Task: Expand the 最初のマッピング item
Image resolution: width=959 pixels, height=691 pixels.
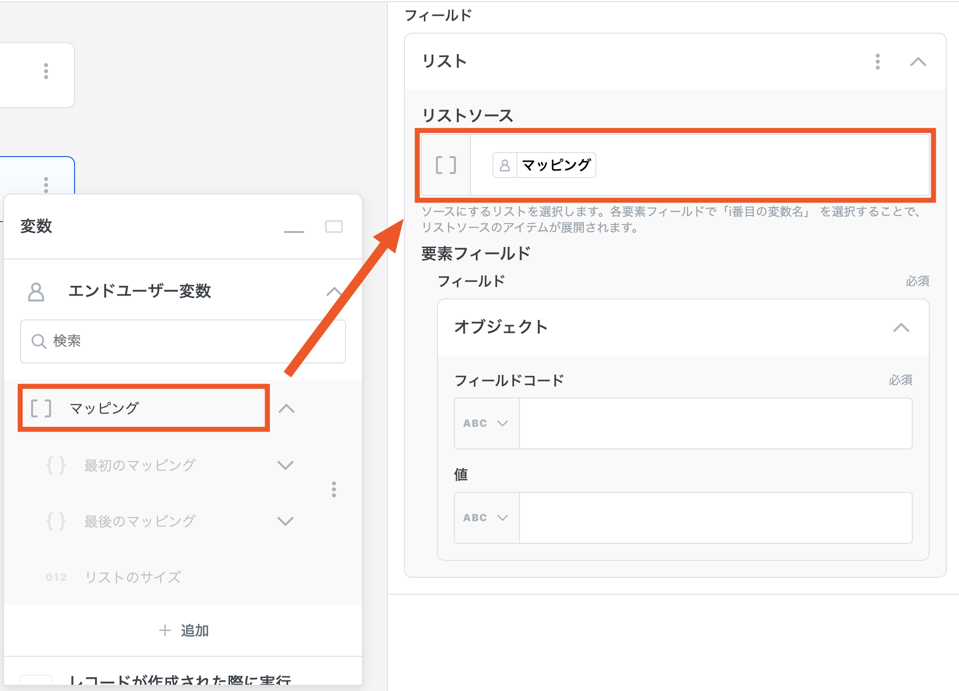Action: pos(285,465)
